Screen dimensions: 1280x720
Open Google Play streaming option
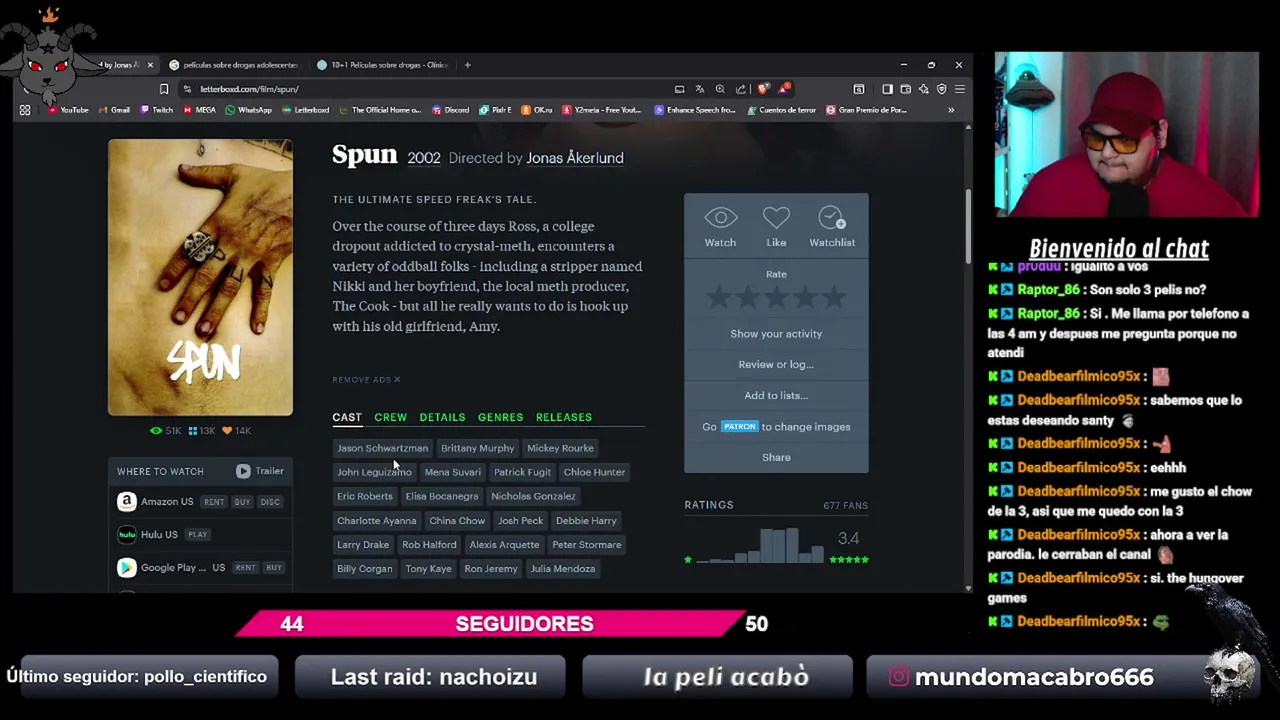coord(171,567)
